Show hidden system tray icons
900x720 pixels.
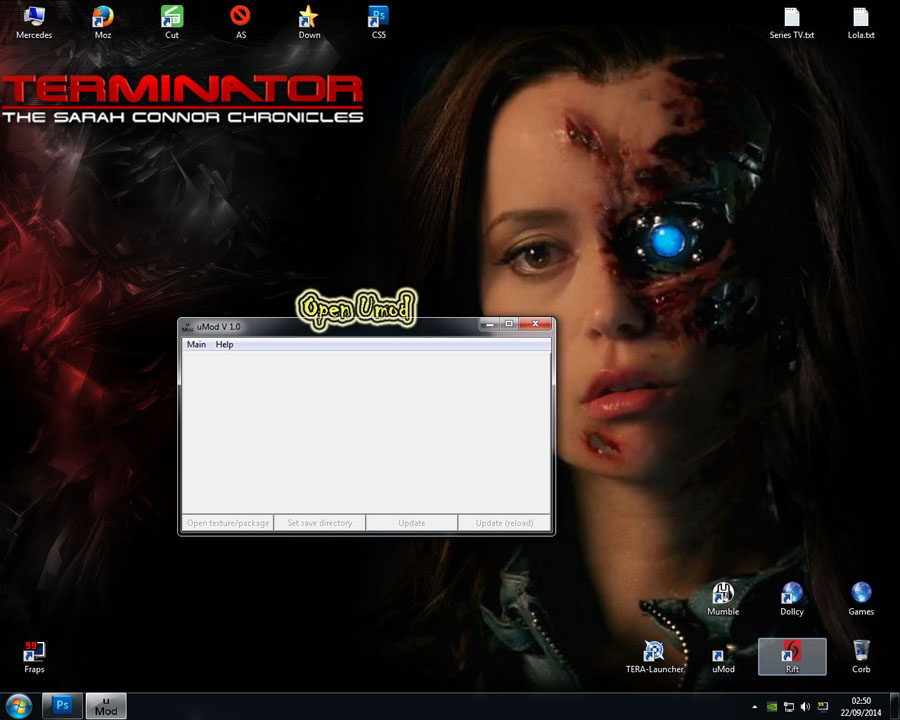click(x=755, y=707)
